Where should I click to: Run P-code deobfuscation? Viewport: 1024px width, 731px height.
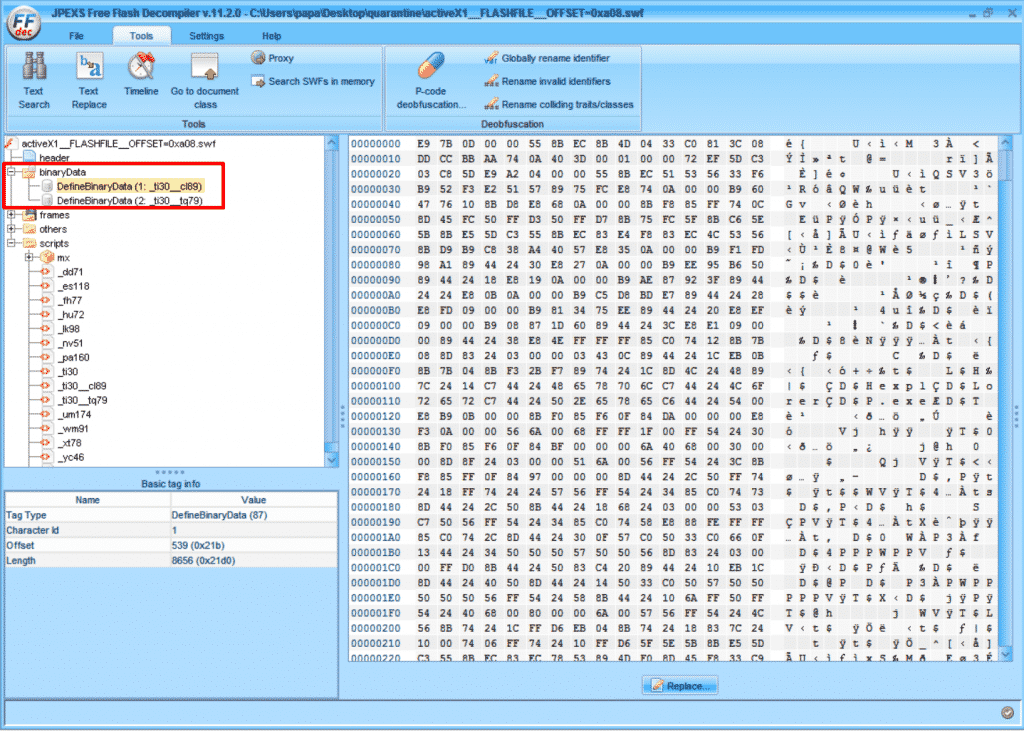tap(431, 80)
